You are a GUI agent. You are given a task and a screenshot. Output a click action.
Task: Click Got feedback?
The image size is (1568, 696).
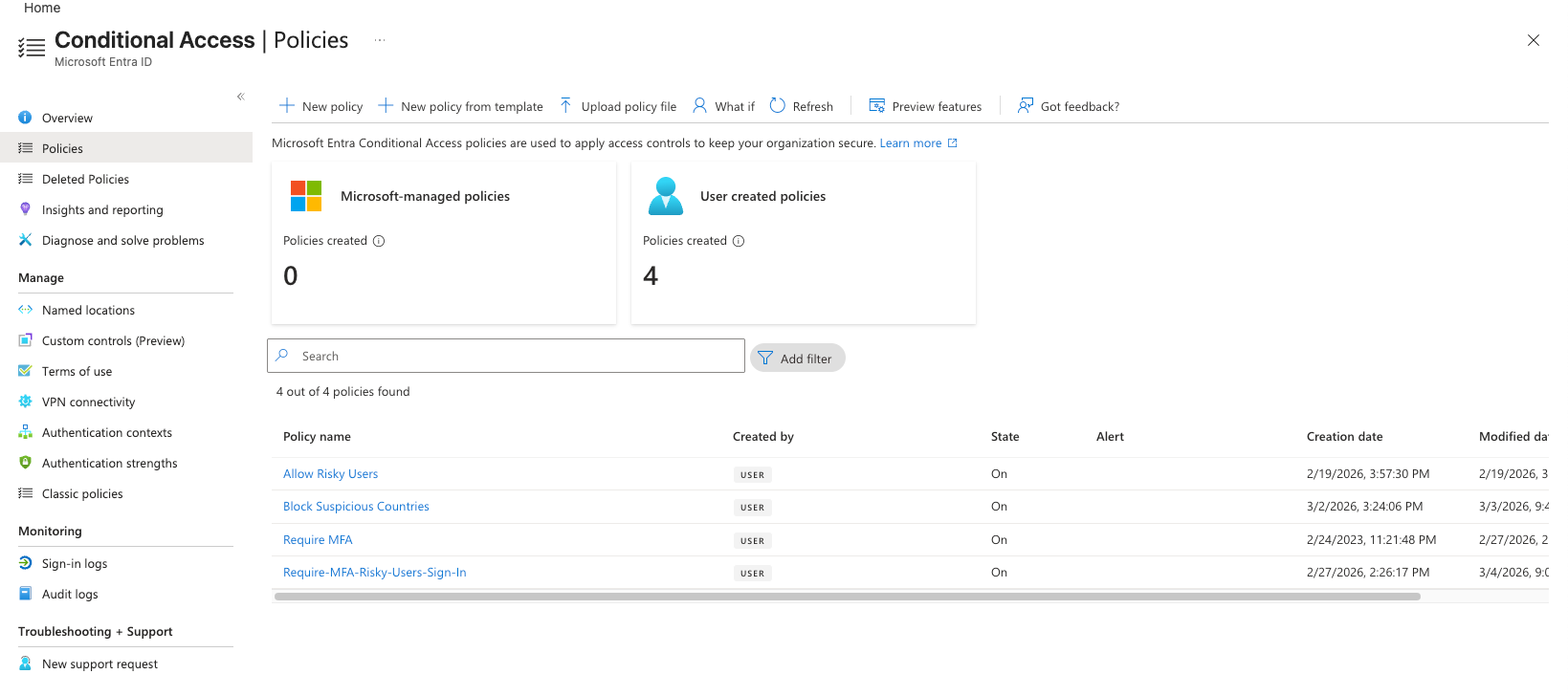[1068, 106]
